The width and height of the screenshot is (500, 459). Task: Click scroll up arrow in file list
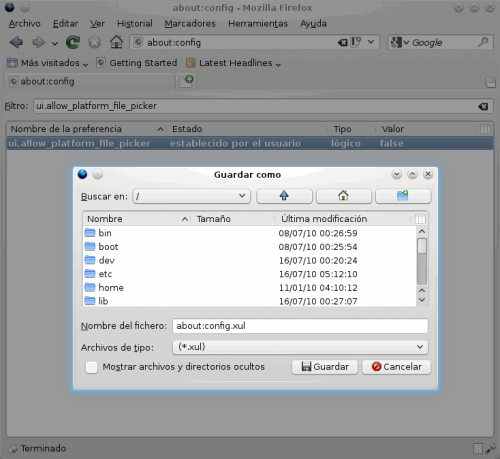coord(422,231)
